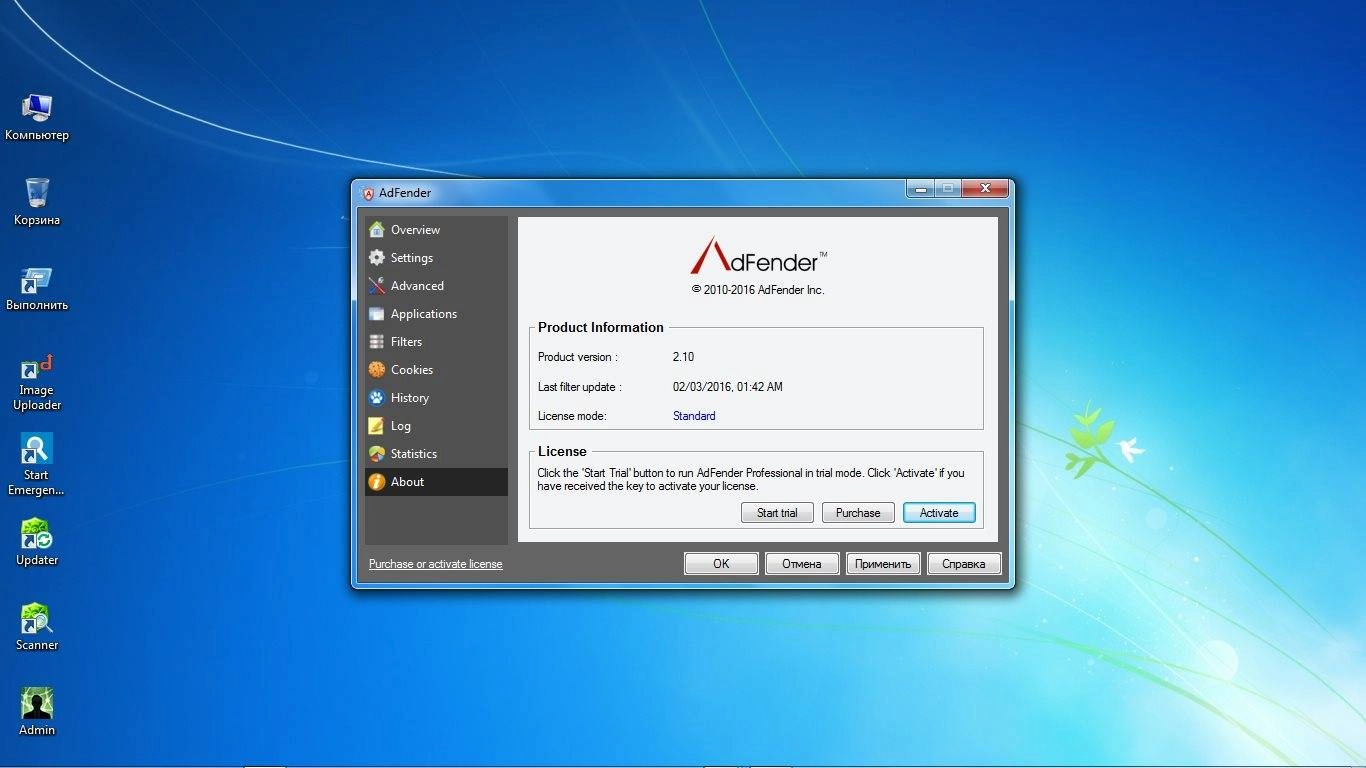The image size is (1366, 768).
Task: Open the Log section
Action: pyautogui.click(x=436, y=425)
